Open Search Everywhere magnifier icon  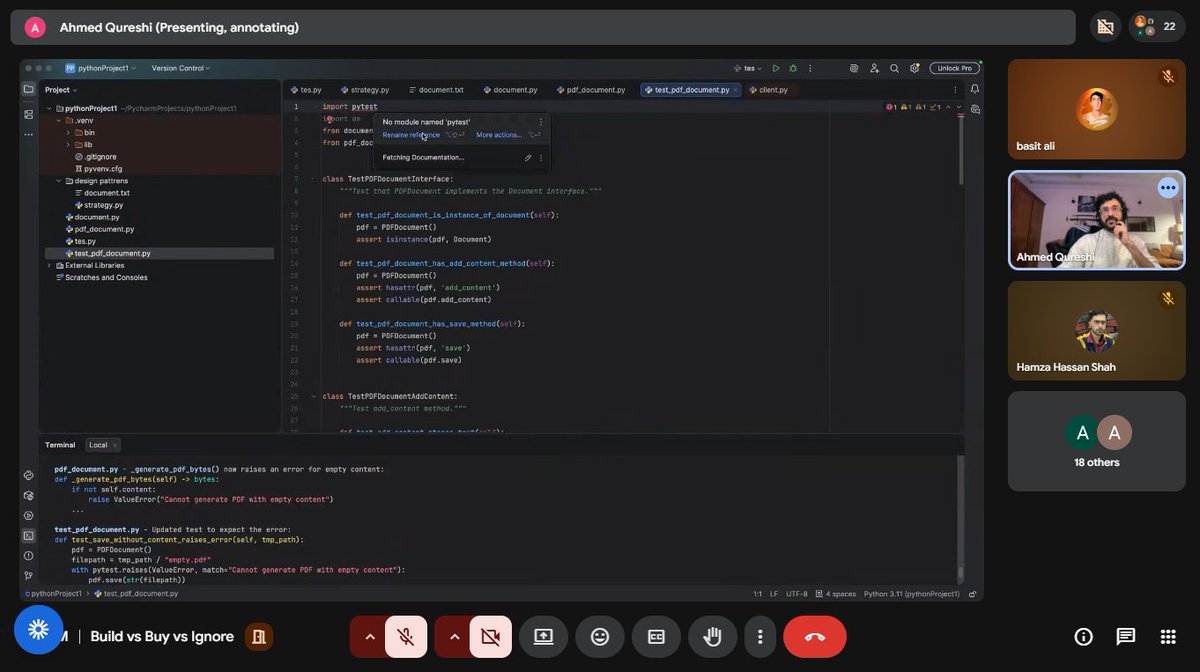895,68
